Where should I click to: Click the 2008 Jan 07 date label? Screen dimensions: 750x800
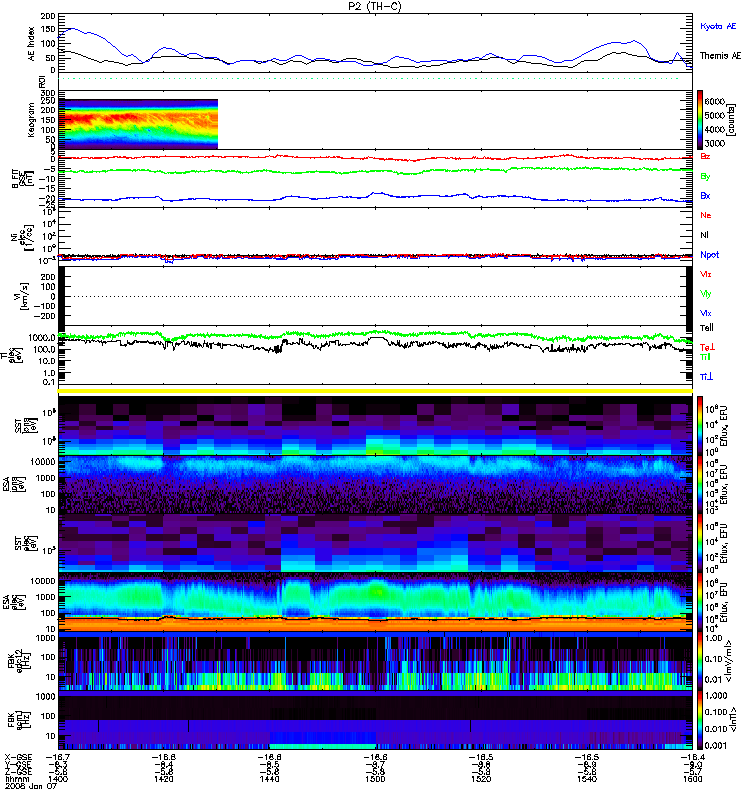(31, 786)
